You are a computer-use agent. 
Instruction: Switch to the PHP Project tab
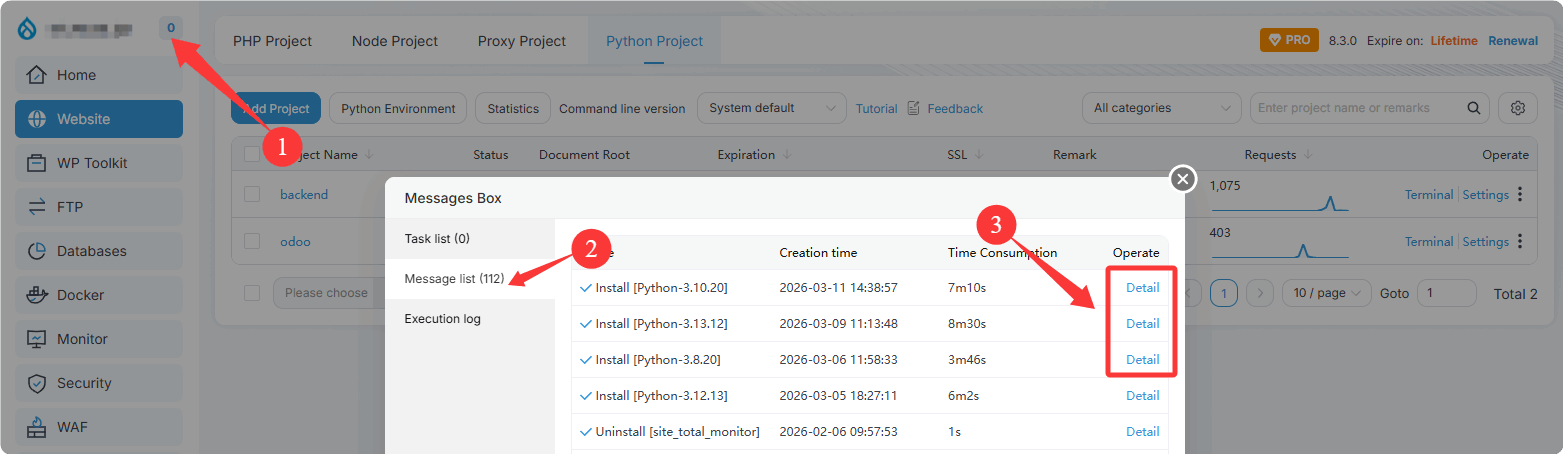[x=272, y=41]
